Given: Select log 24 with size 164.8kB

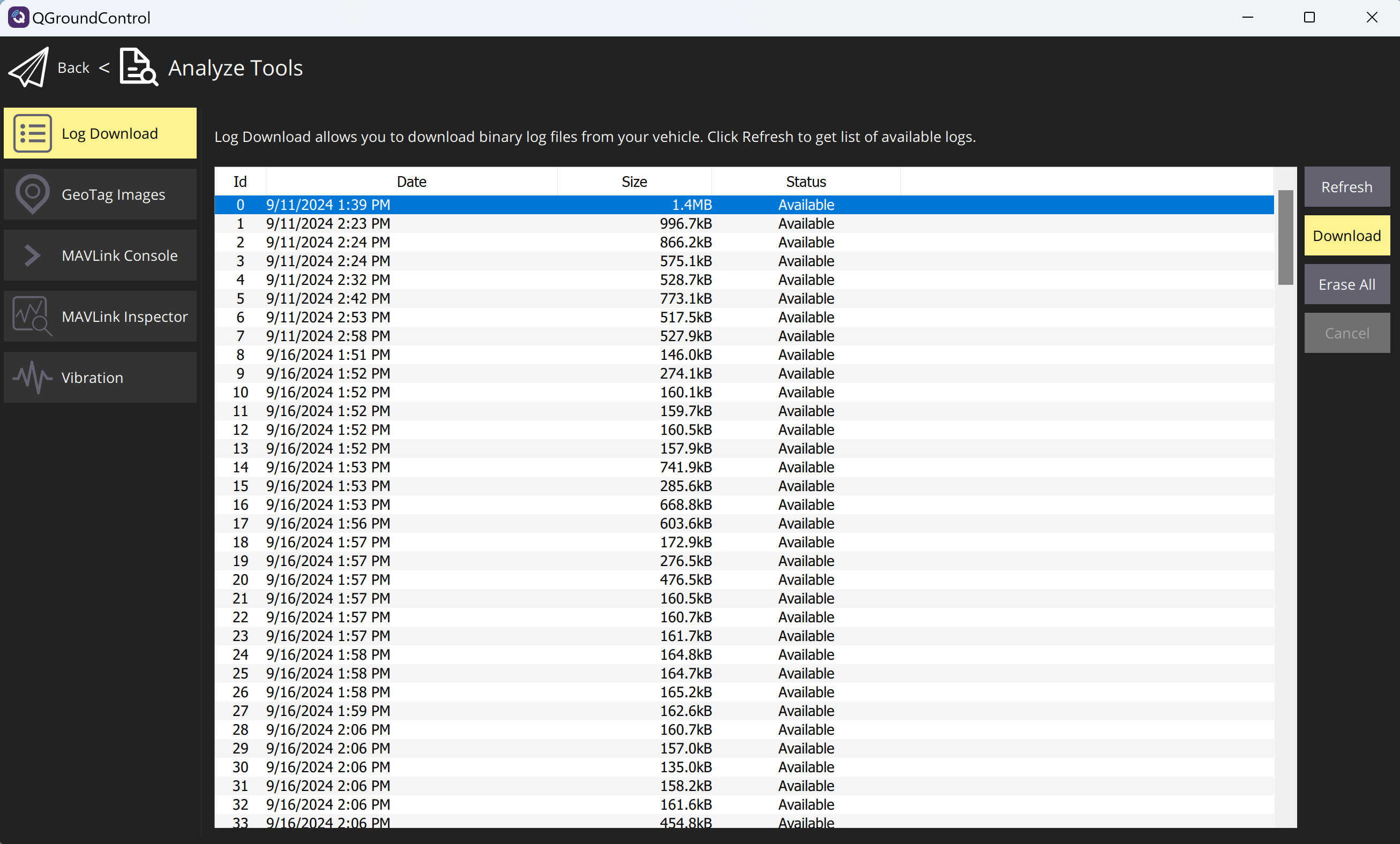Looking at the screenshot, I should pos(744,655).
